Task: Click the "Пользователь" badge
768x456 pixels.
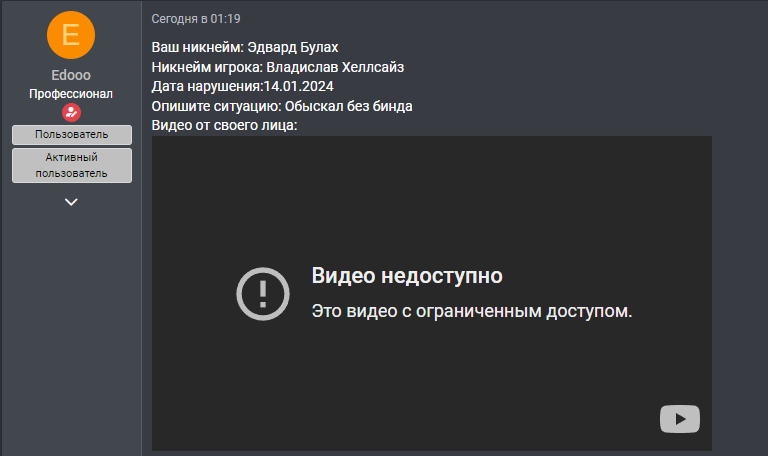Action: tap(71, 134)
